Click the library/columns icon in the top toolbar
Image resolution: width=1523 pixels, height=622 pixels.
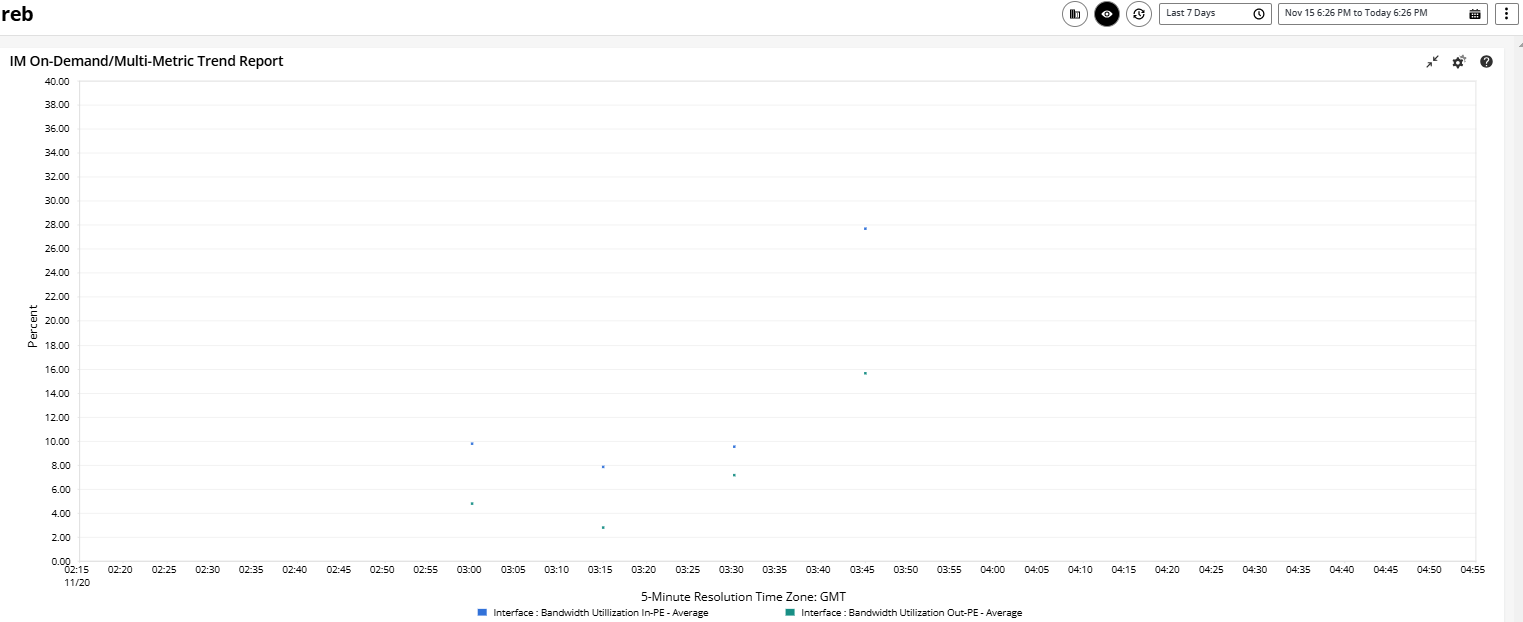(x=1075, y=14)
